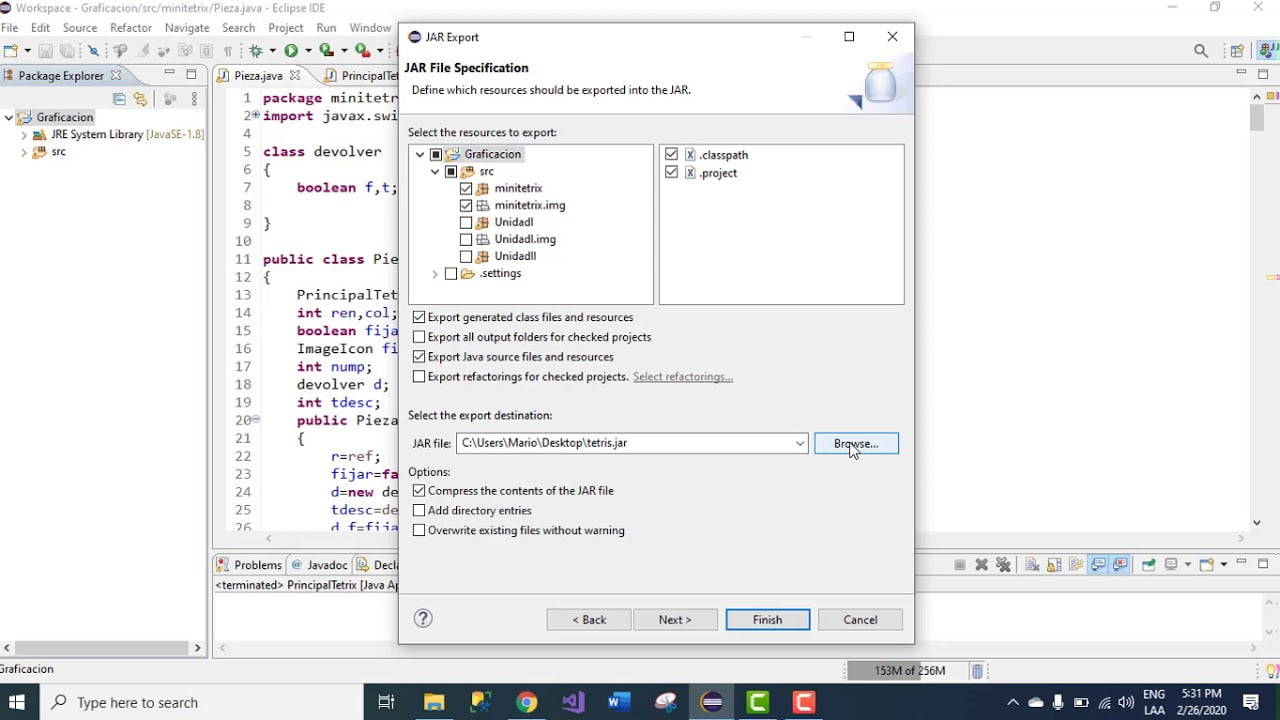This screenshot has height=720, width=1280.
Task: Enable Add directory entries option
Action: pyautogui.click(x=419, y=511)
